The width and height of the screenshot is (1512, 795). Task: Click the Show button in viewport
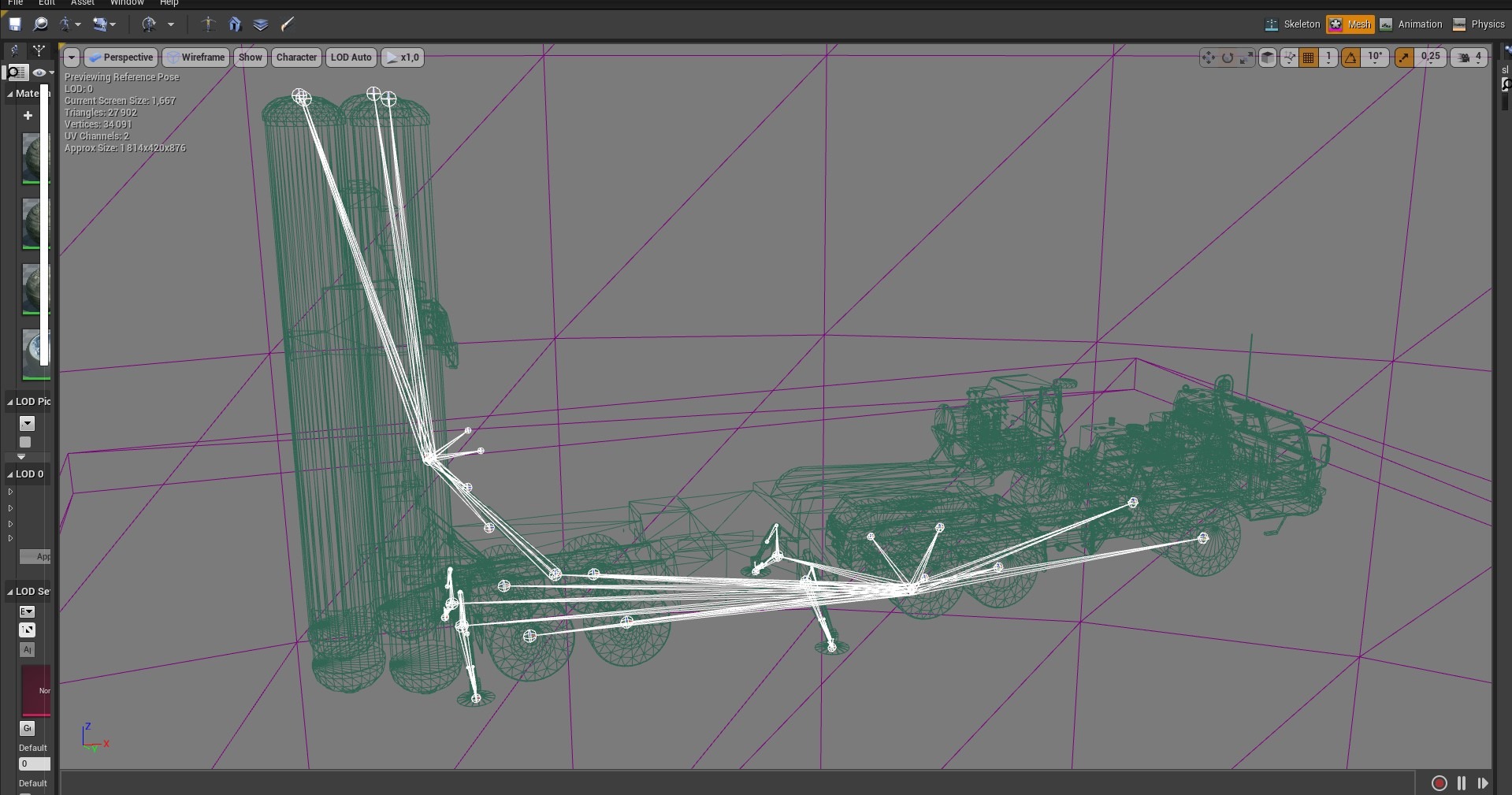point(251,58)
